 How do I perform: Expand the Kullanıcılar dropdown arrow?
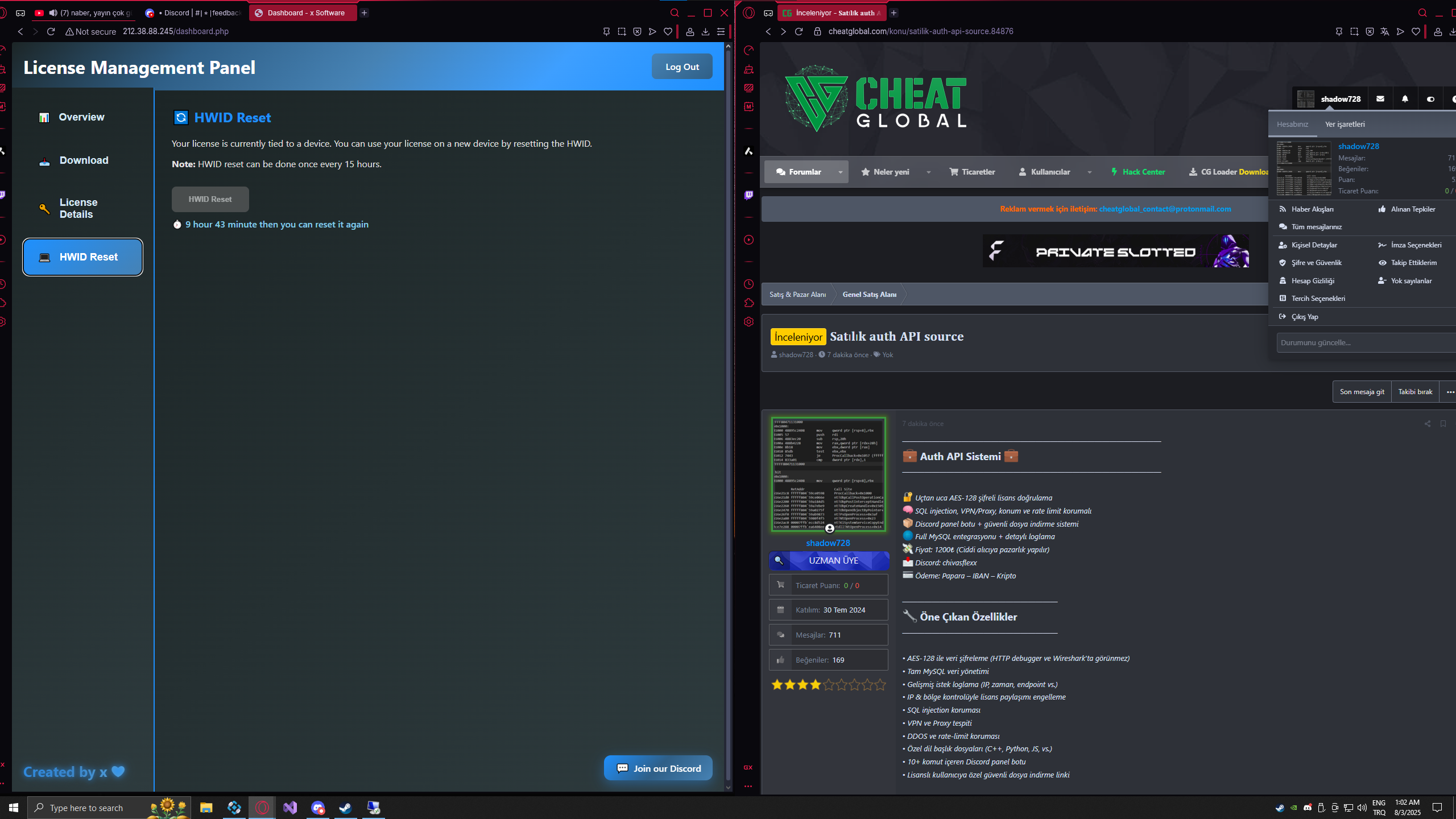(x=1090, y=172)
